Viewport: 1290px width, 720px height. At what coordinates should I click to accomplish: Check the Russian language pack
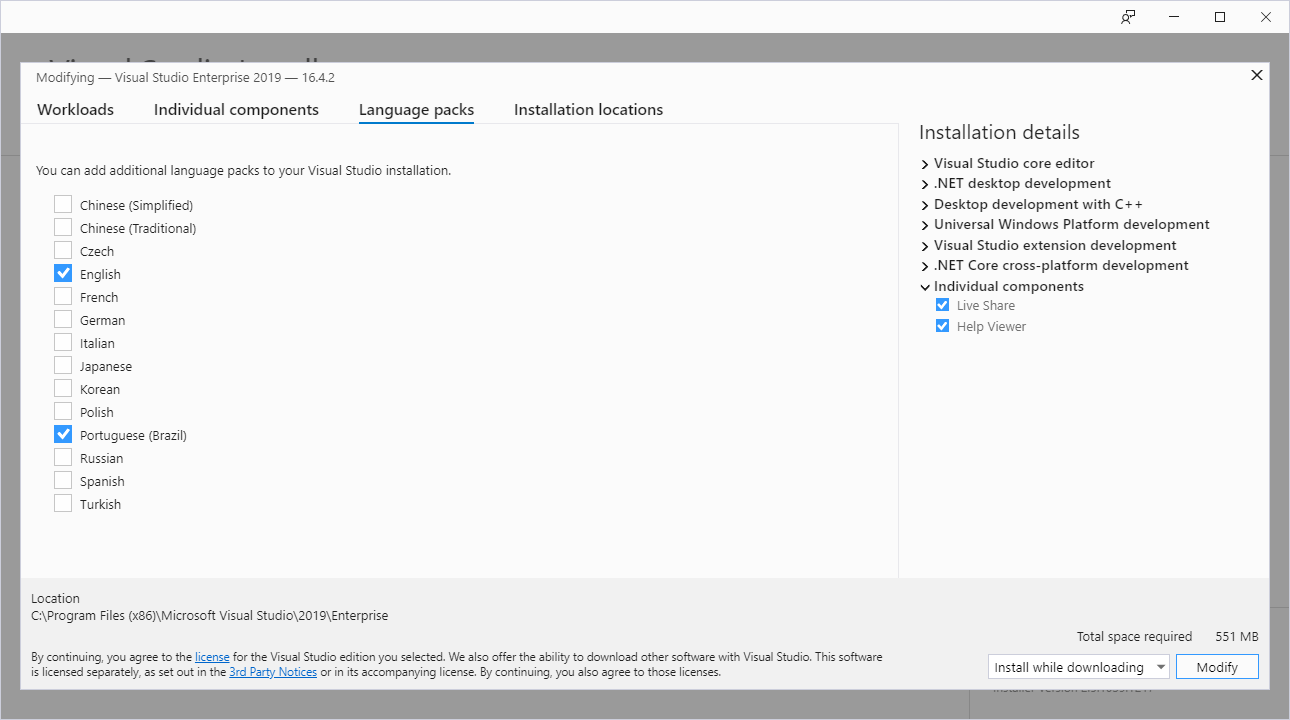click(63, 457)
